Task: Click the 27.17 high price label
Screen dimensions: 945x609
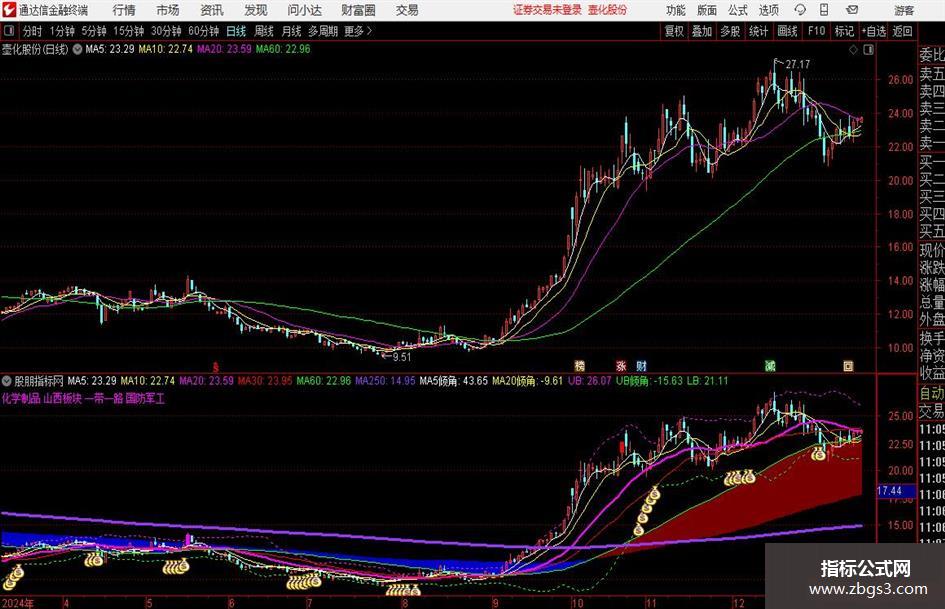Action: click(797, 64)
